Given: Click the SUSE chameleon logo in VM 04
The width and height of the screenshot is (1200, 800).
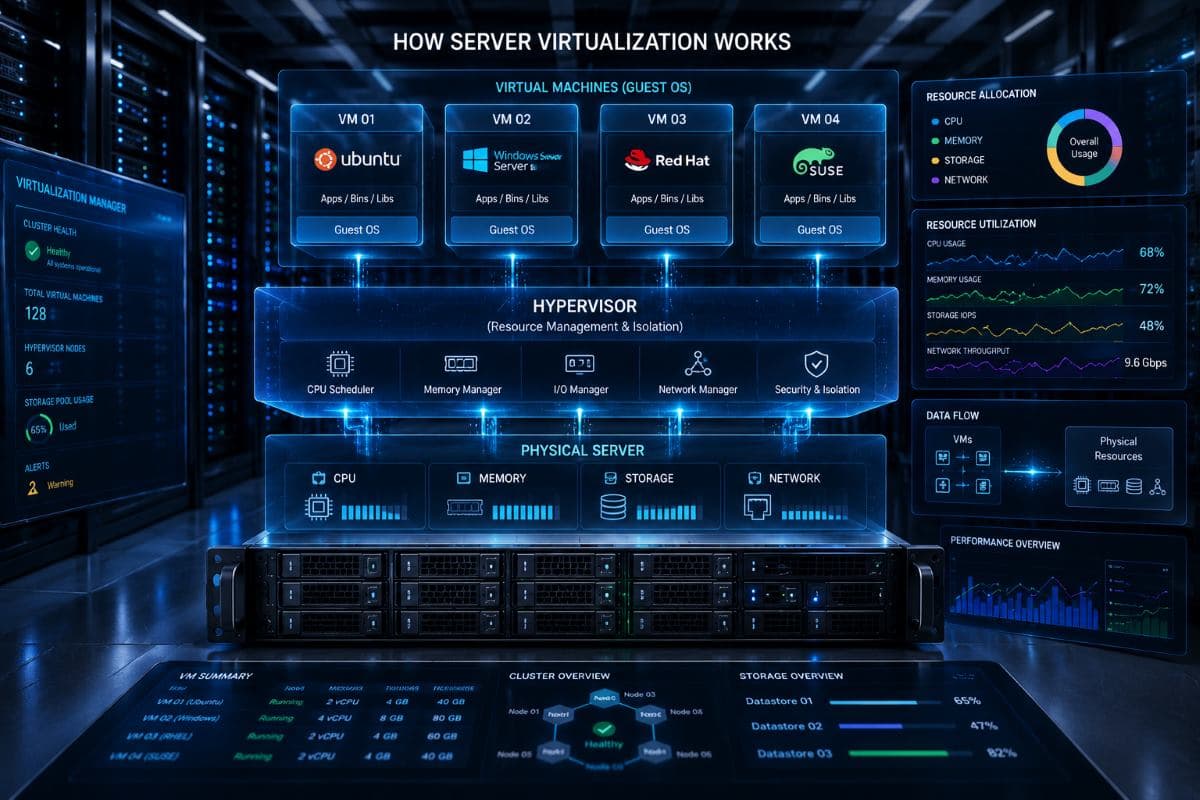Looking at the screenshot, I should click(x=819, y=162).
